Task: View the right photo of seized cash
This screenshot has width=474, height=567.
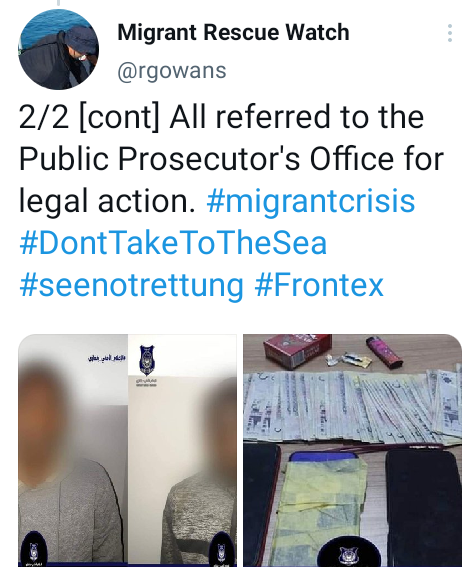Action: click(x=352, y=450)
